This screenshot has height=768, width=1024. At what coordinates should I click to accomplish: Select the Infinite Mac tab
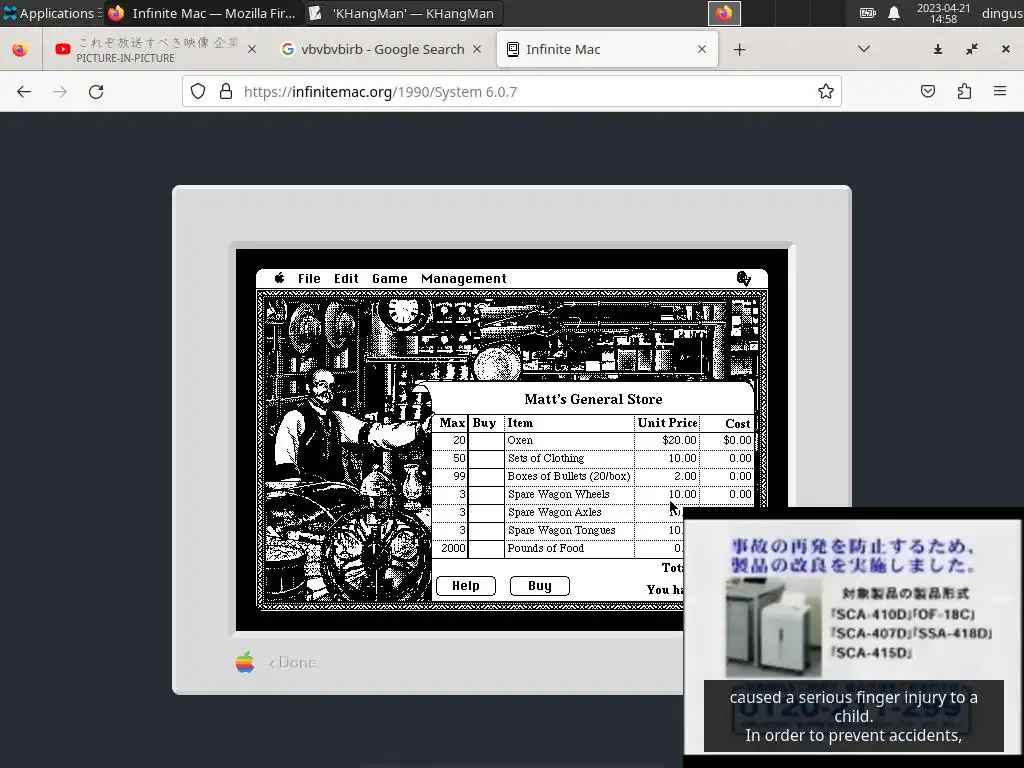(x=607, y=50)
